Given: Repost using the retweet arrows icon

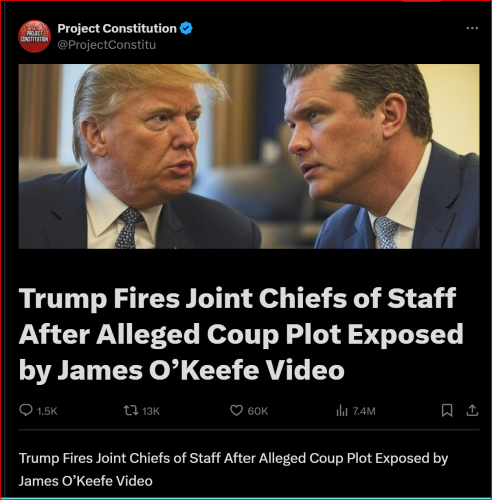Looking at the screenshot, I should tap(131, 410).
